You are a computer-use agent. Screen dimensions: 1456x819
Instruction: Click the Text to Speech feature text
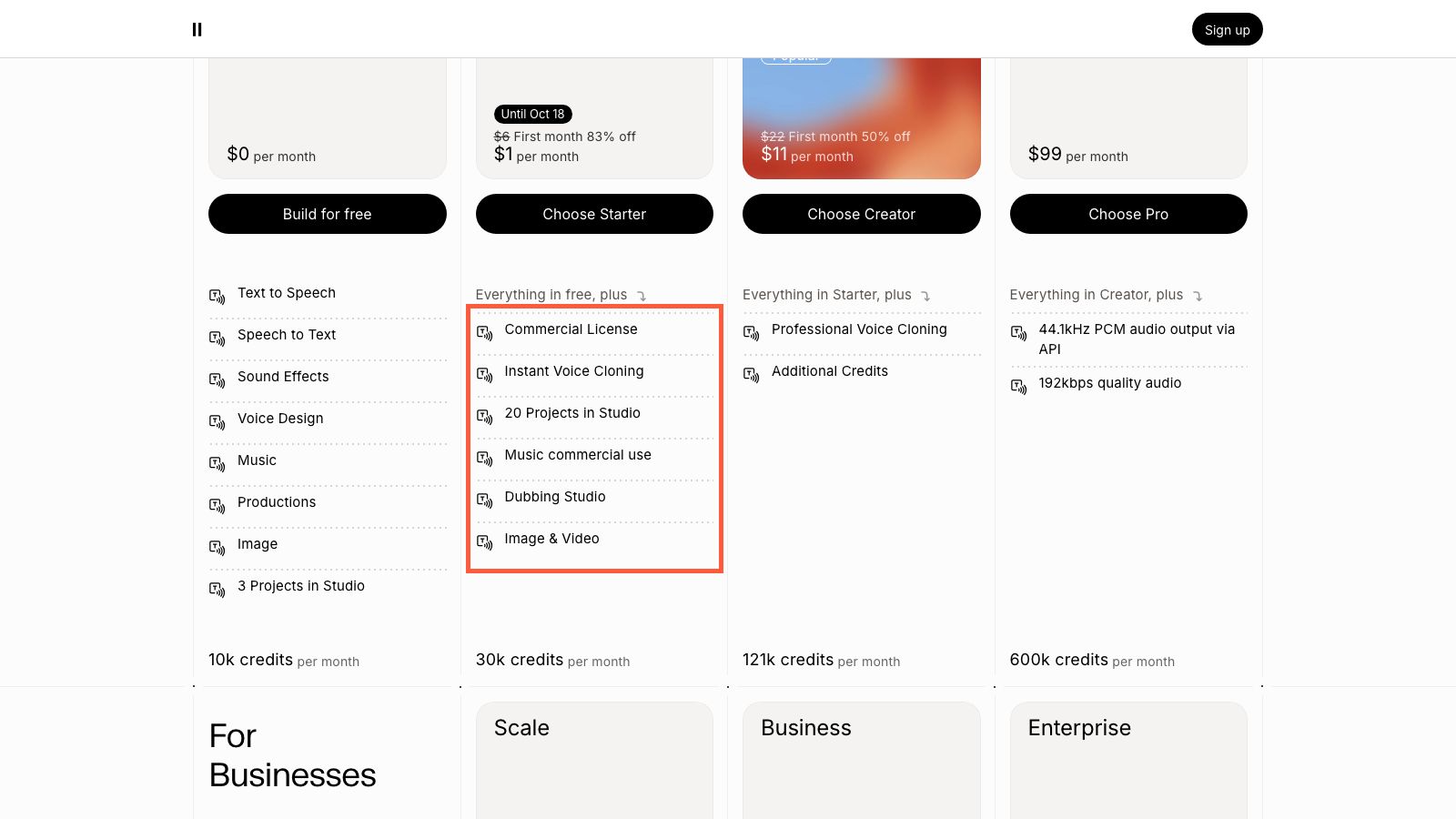pos(287,293)
